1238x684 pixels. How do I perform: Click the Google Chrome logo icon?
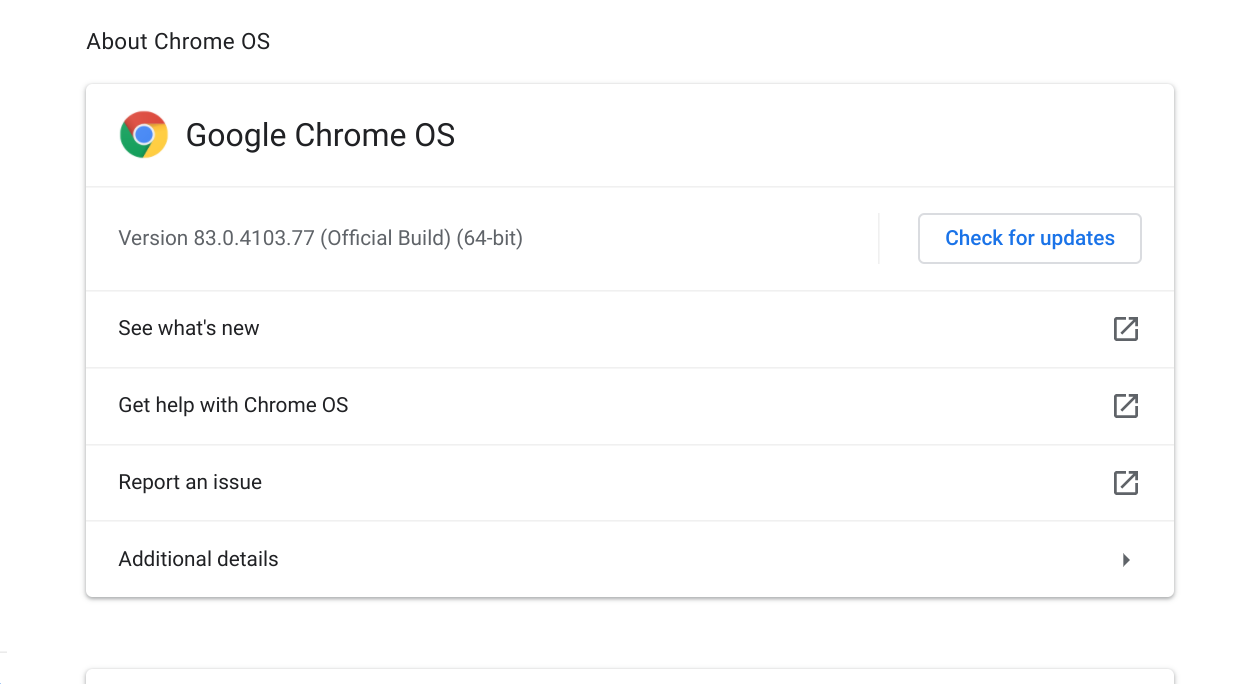pos(144,135)
